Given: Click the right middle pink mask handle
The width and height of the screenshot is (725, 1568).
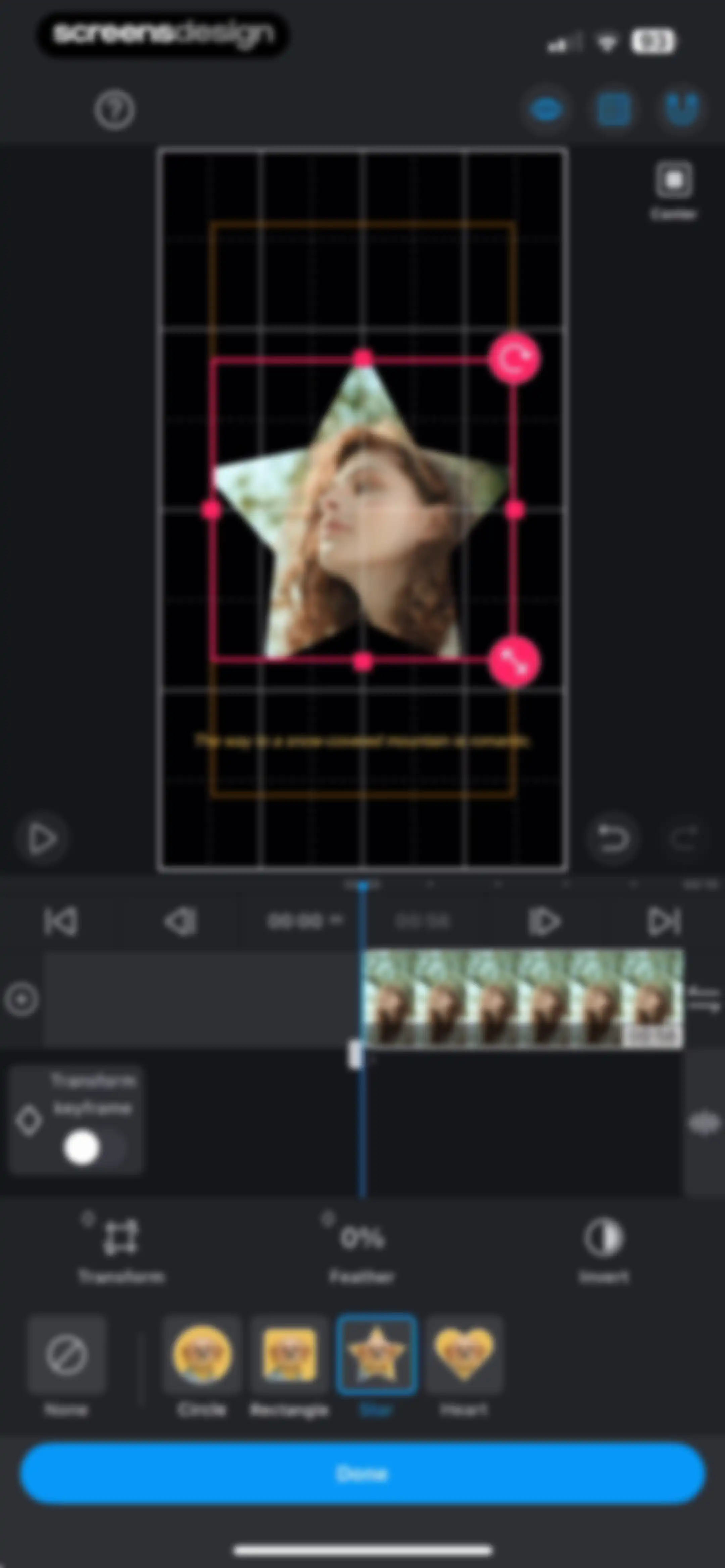Looking at the screenshot, I should click(x=515, y=510).
